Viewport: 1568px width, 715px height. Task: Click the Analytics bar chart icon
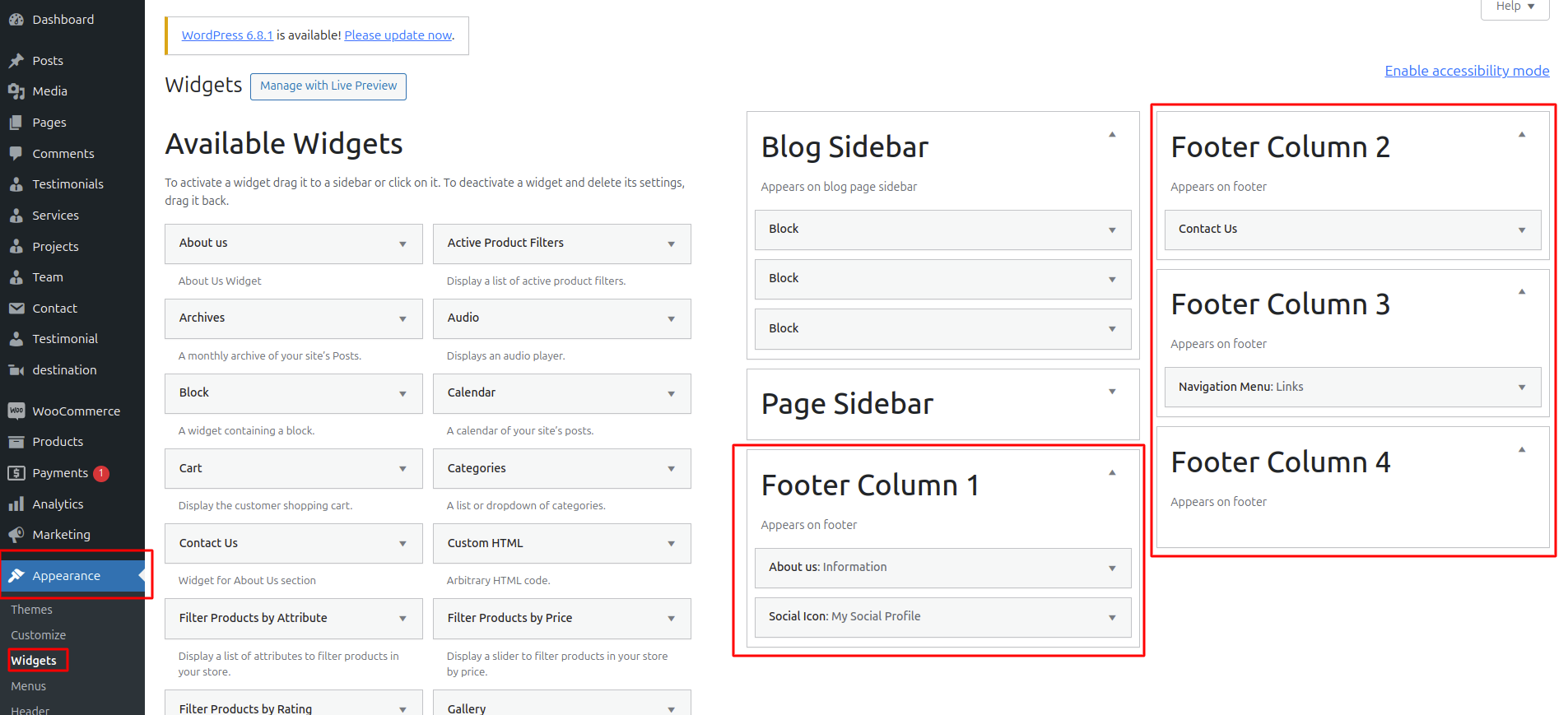pyautogui.click(x=16, y=504)
